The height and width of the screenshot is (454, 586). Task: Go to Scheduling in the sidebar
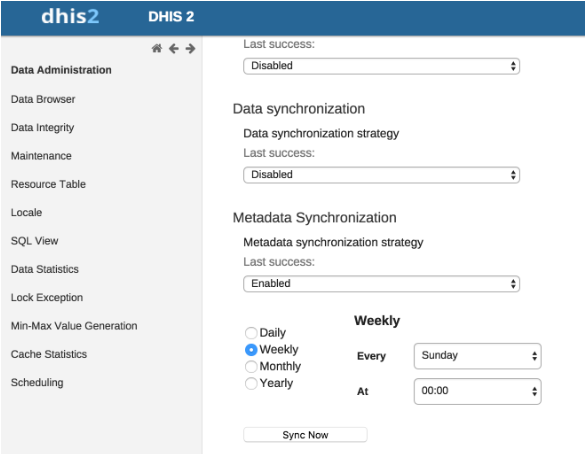pyautogui.click(x=37, y=382)
